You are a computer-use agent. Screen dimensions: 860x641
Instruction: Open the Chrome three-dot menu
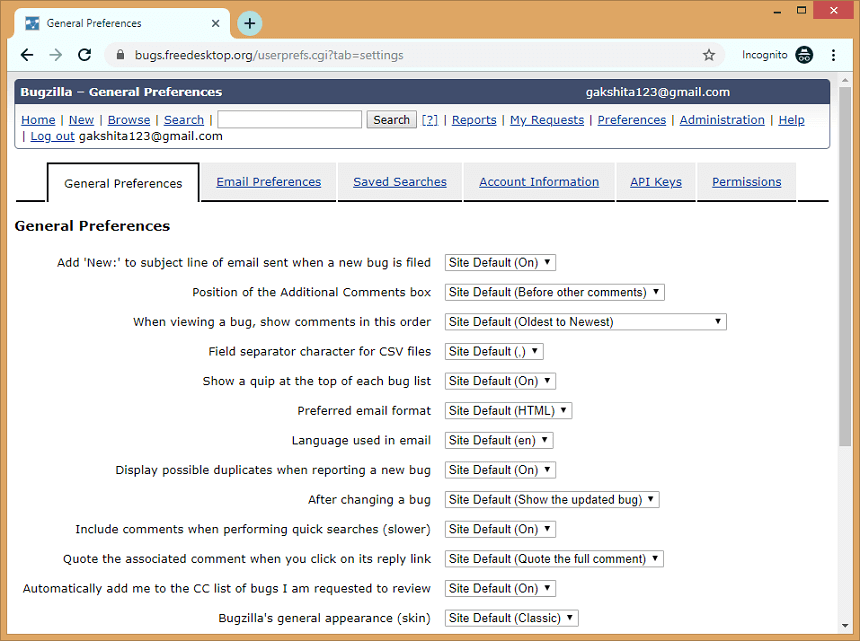pos(833,55)
